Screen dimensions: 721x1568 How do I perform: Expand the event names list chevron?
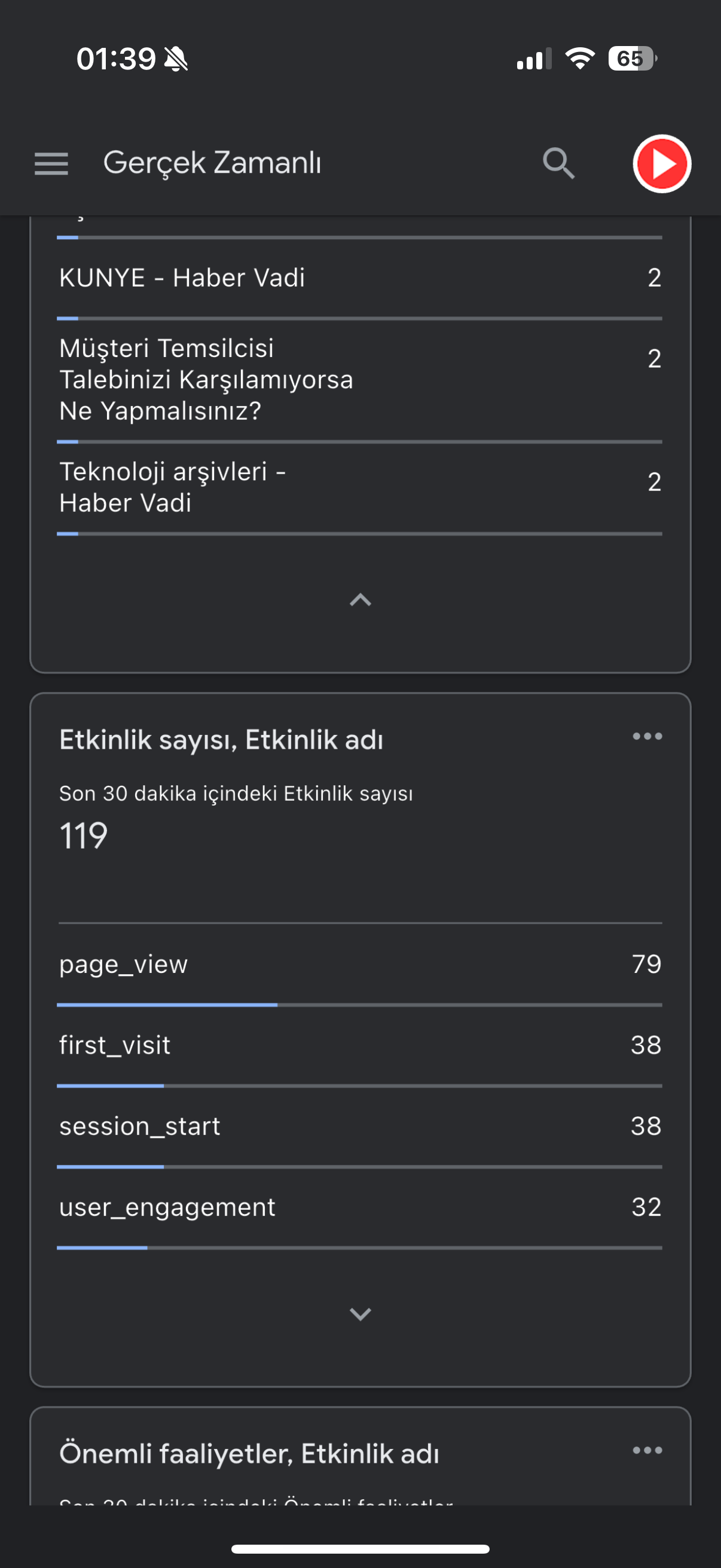pos(360,1314)
